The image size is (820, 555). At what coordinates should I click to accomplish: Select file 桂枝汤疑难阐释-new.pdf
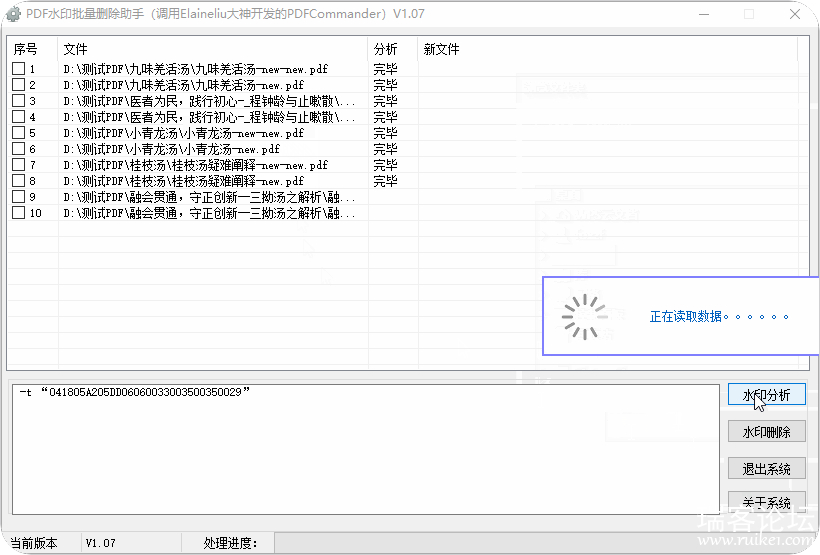click(184, 181)
